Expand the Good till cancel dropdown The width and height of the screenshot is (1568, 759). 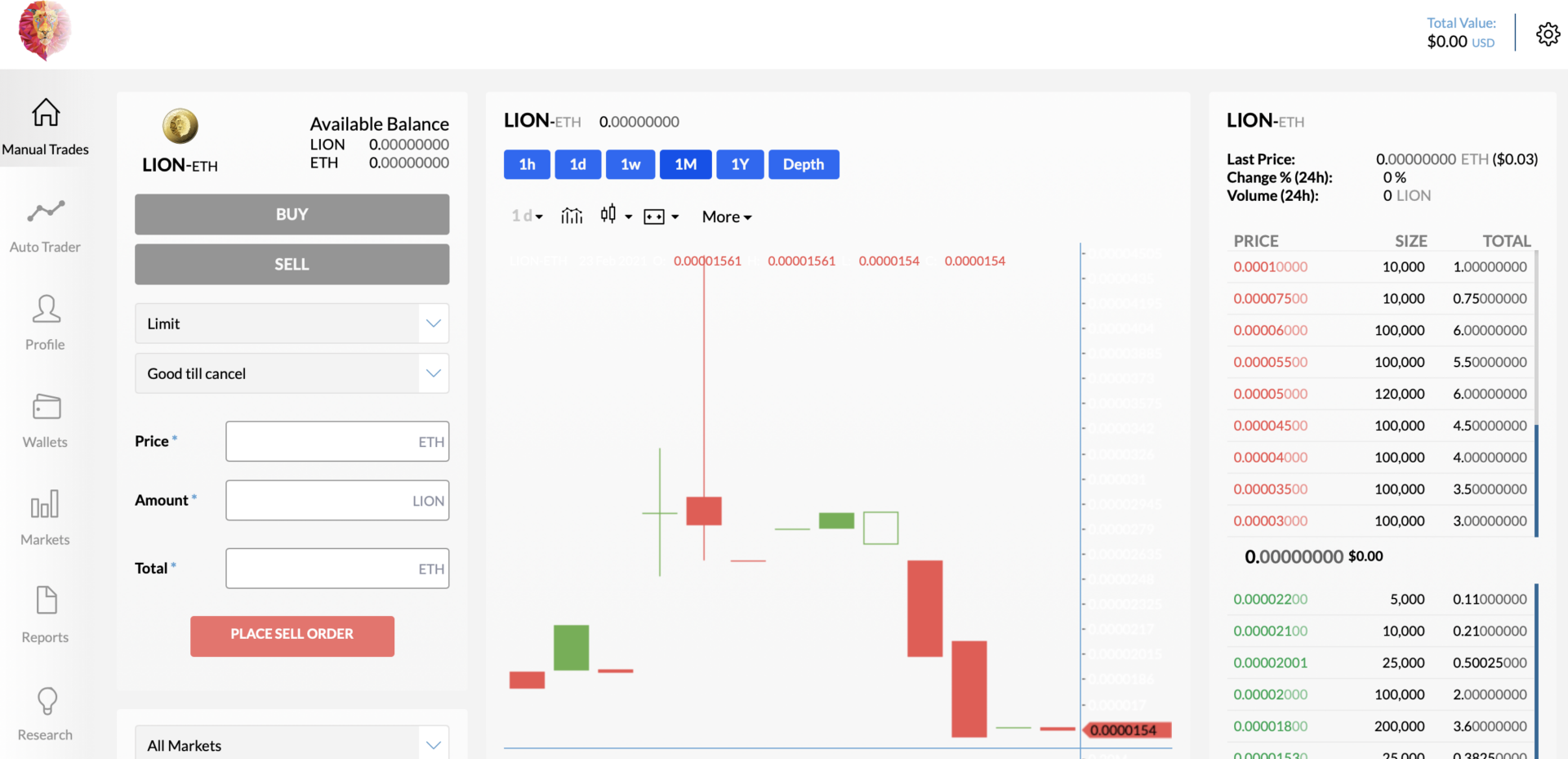point(292,373)
